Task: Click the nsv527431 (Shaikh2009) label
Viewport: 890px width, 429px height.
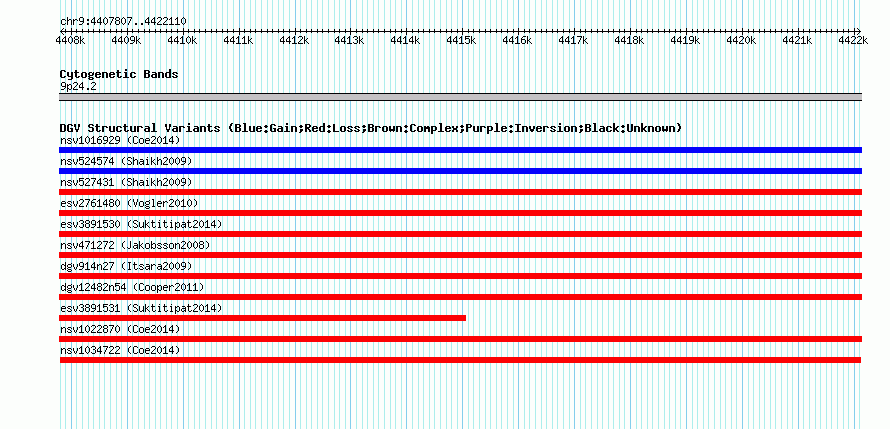Action: coord(126,182)
